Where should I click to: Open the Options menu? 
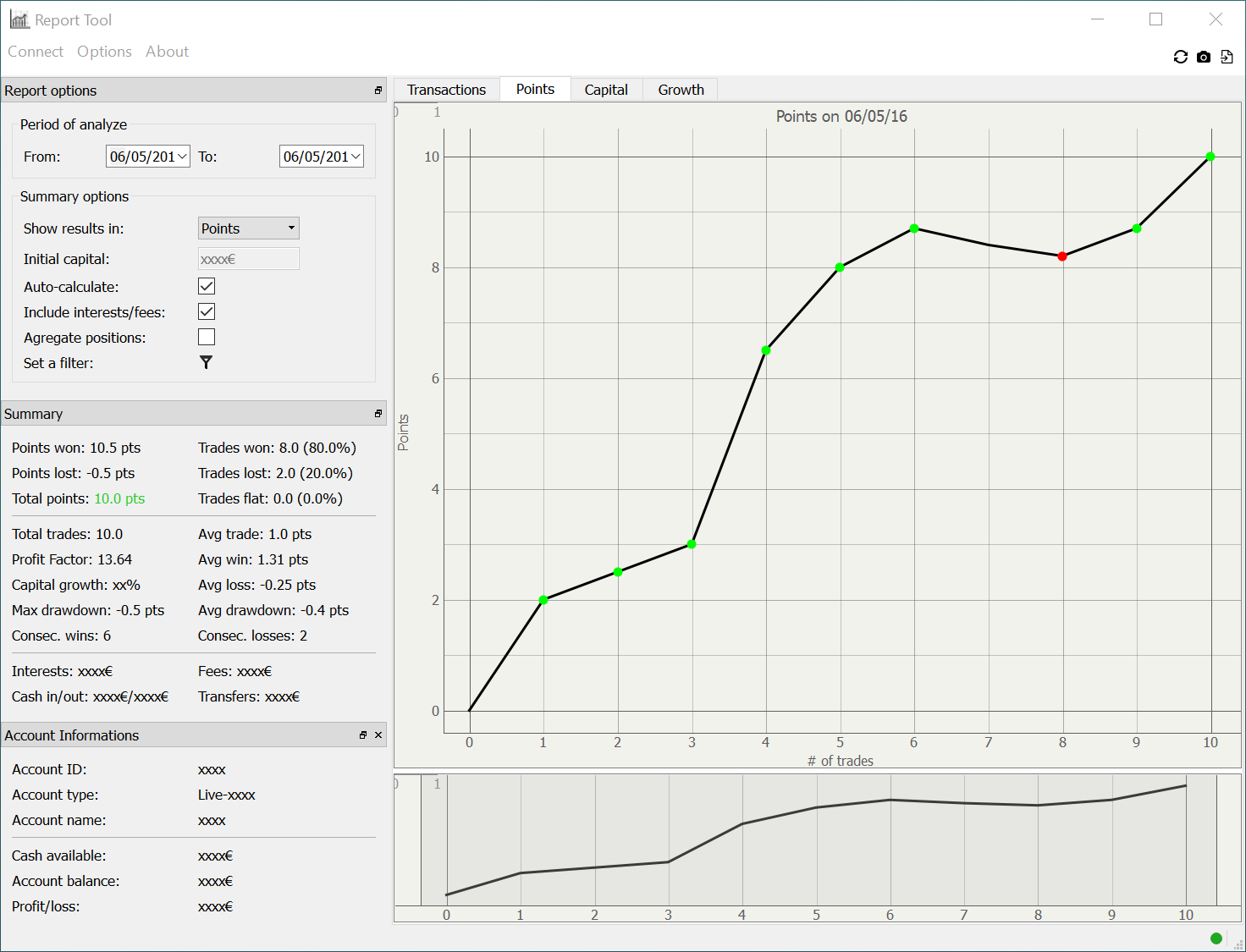pos(104,52)
